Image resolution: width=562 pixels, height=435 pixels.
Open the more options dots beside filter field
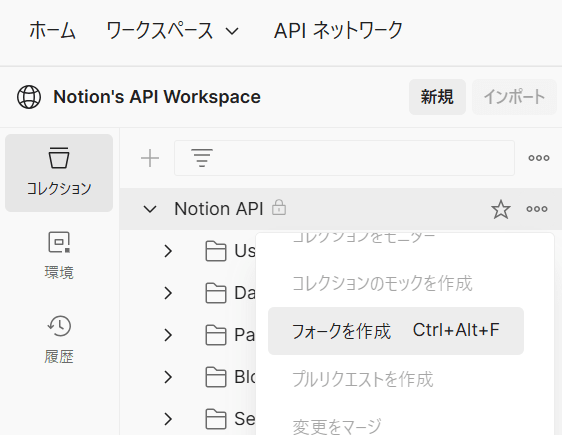click(x=539, y=158)
